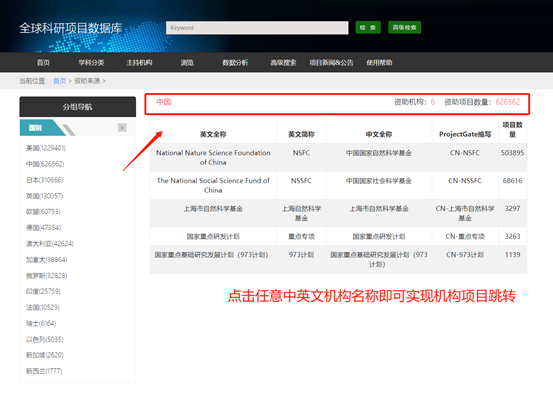Select 日本(310666) in country list
Viewport: 553px width, 397px height.
click(x=44, y=180)
